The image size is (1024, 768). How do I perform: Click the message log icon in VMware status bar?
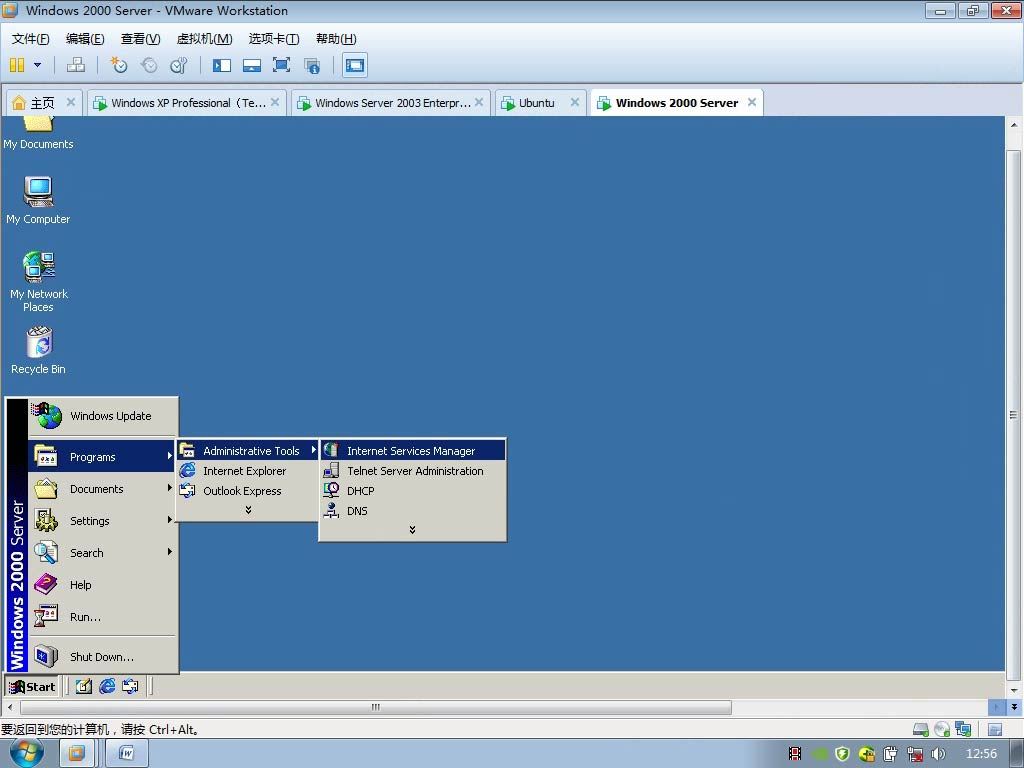995,729
